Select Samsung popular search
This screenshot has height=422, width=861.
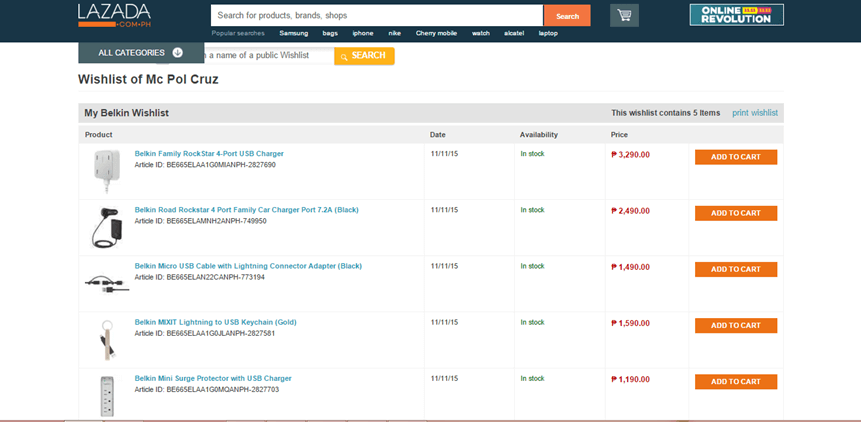pos(294,33)
